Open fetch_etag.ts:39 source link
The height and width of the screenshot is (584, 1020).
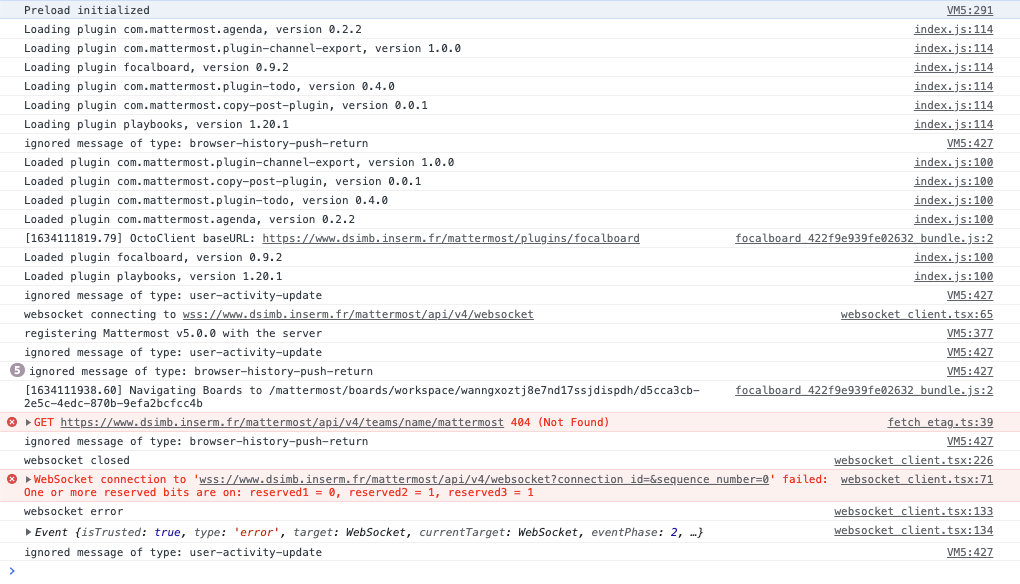[x=940, y=422]
